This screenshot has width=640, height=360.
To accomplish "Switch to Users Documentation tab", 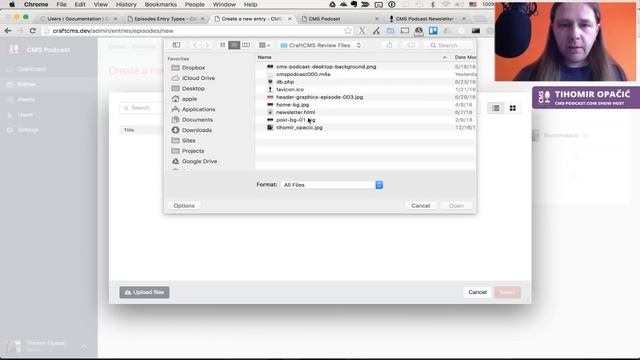I will click(x=78, y=19).
